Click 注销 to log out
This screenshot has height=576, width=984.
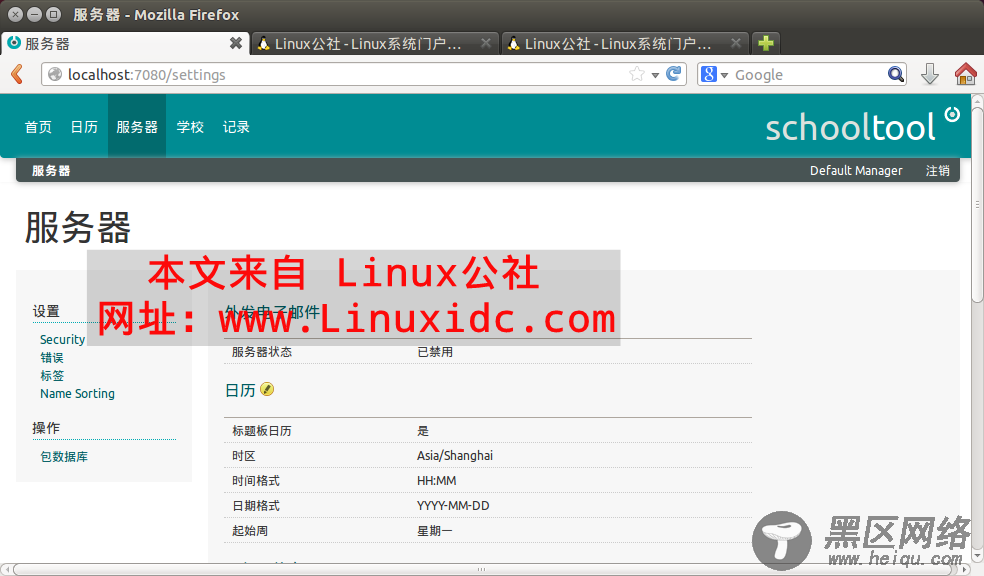938,171
